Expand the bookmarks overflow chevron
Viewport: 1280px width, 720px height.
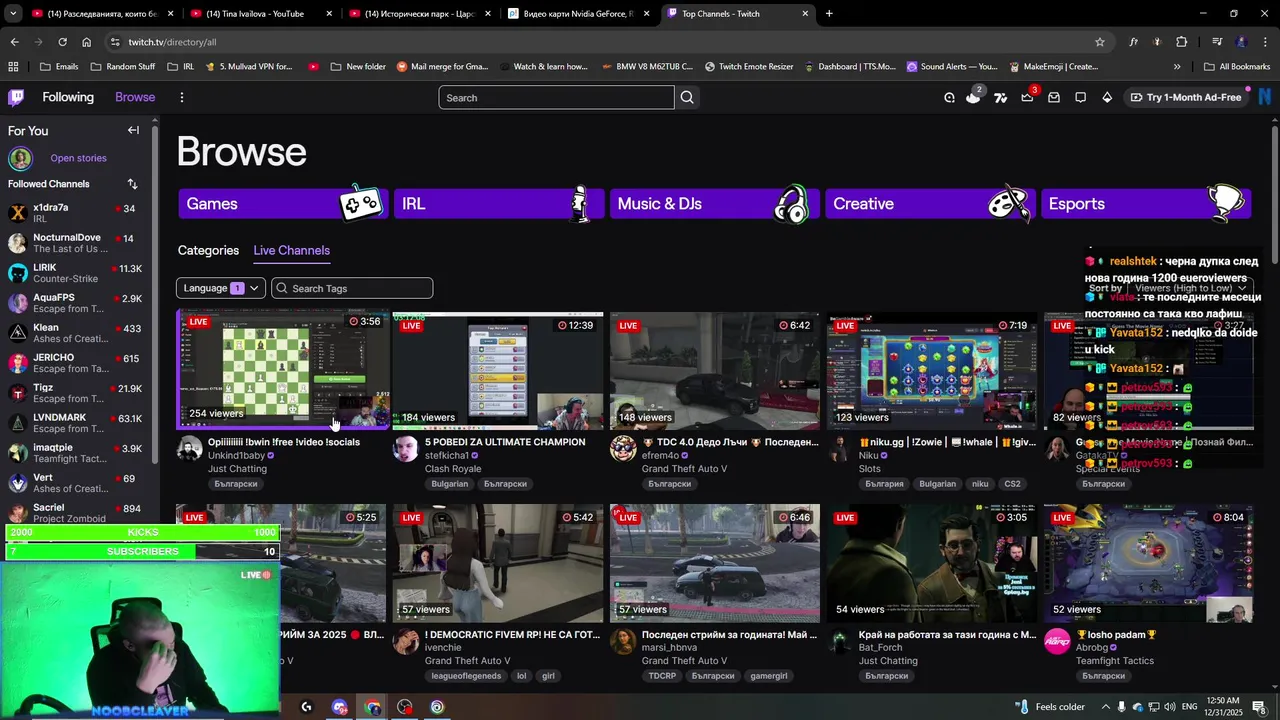click(1176, 67)
